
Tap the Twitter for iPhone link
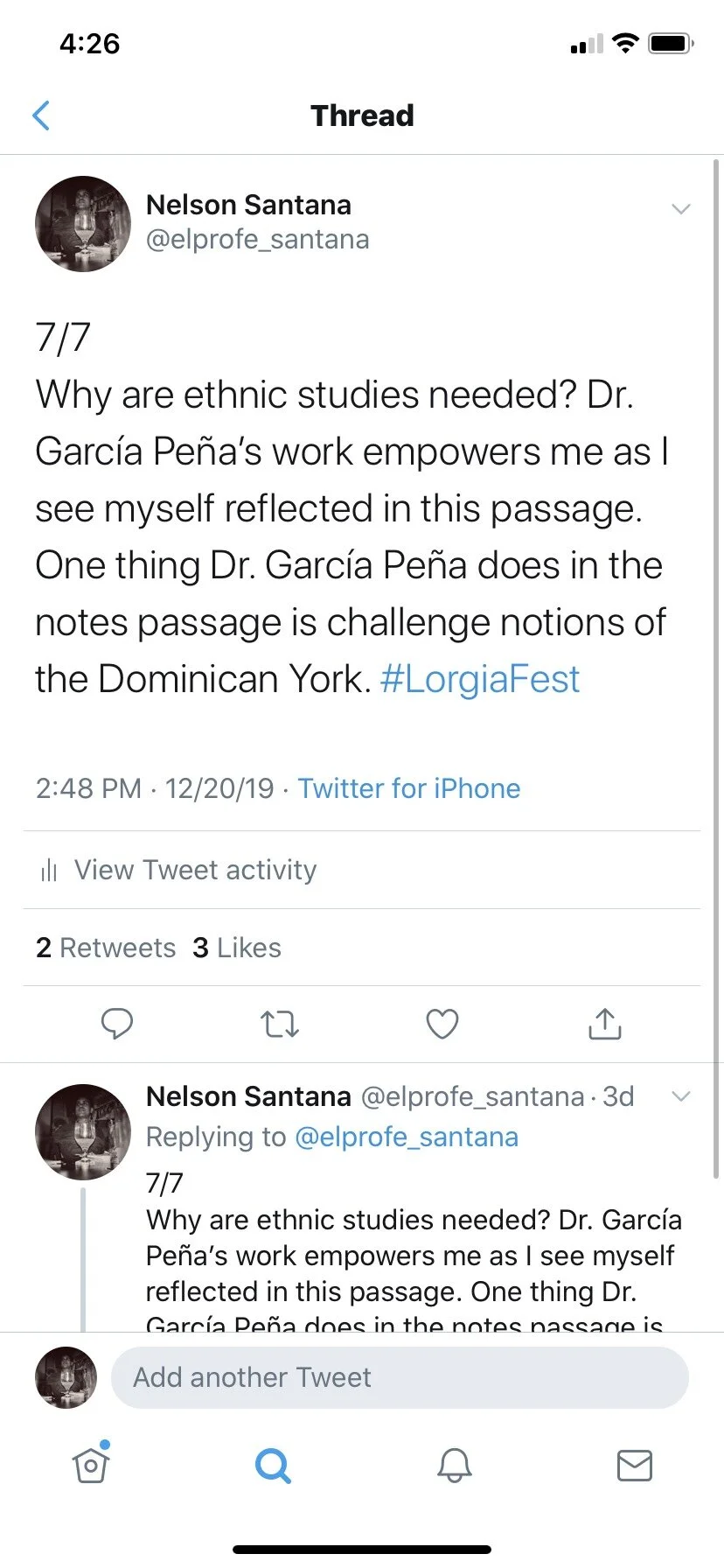point(409,788)
